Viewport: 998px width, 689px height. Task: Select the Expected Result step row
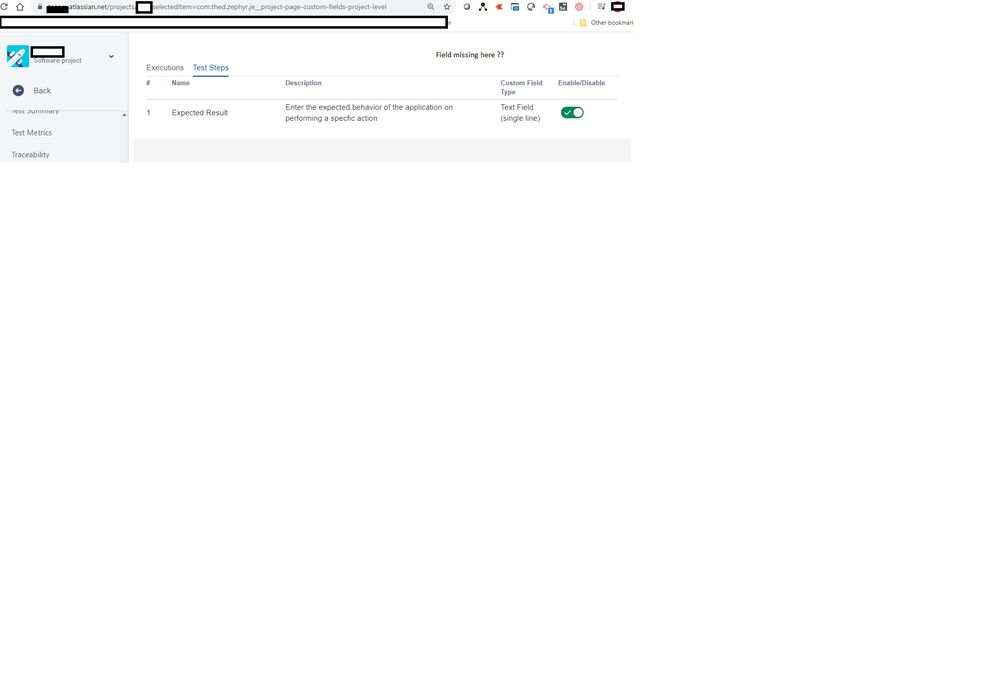[199, 112]
